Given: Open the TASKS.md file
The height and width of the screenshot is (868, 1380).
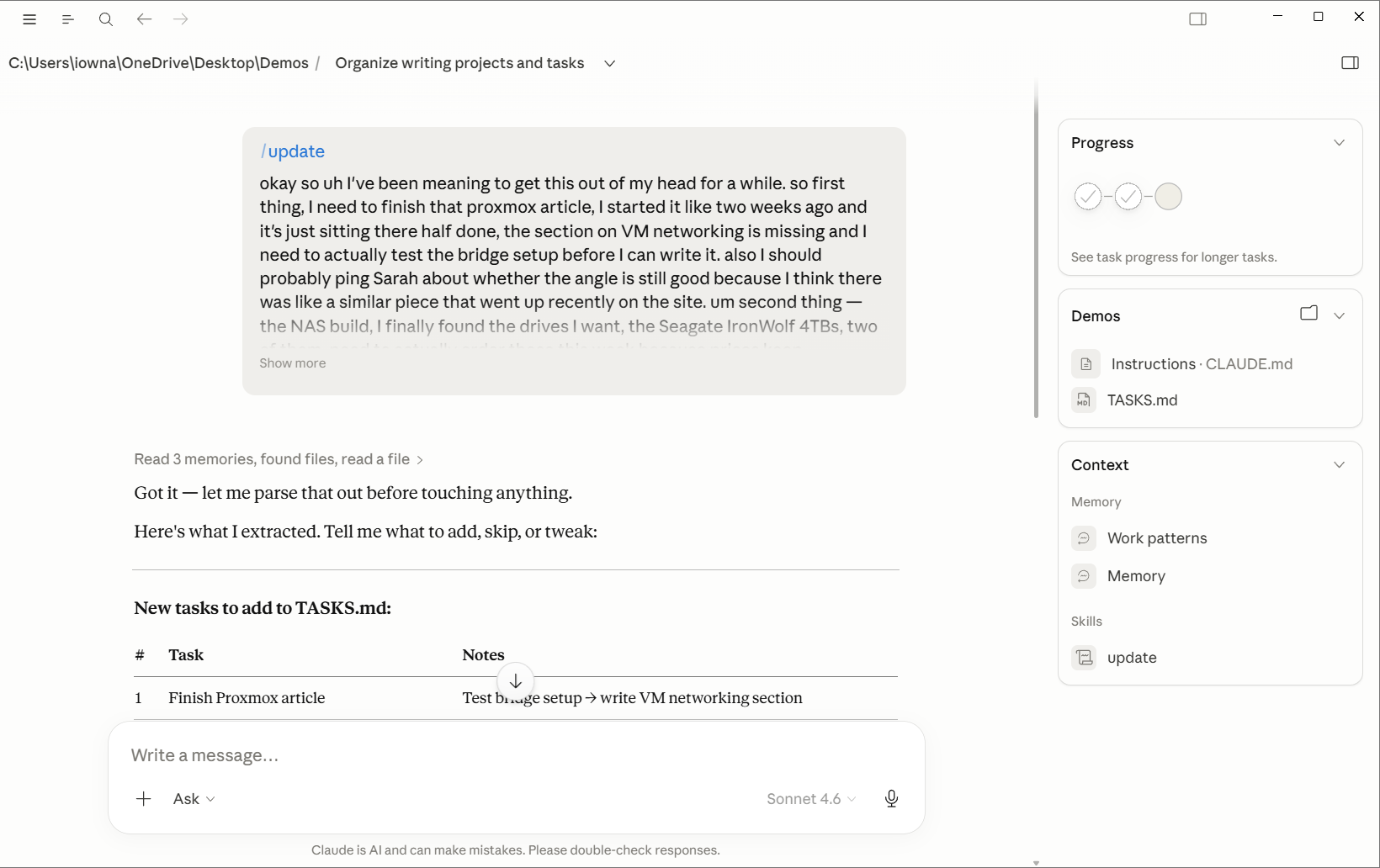Looking at the screenshot, I should click(1142, 400).
